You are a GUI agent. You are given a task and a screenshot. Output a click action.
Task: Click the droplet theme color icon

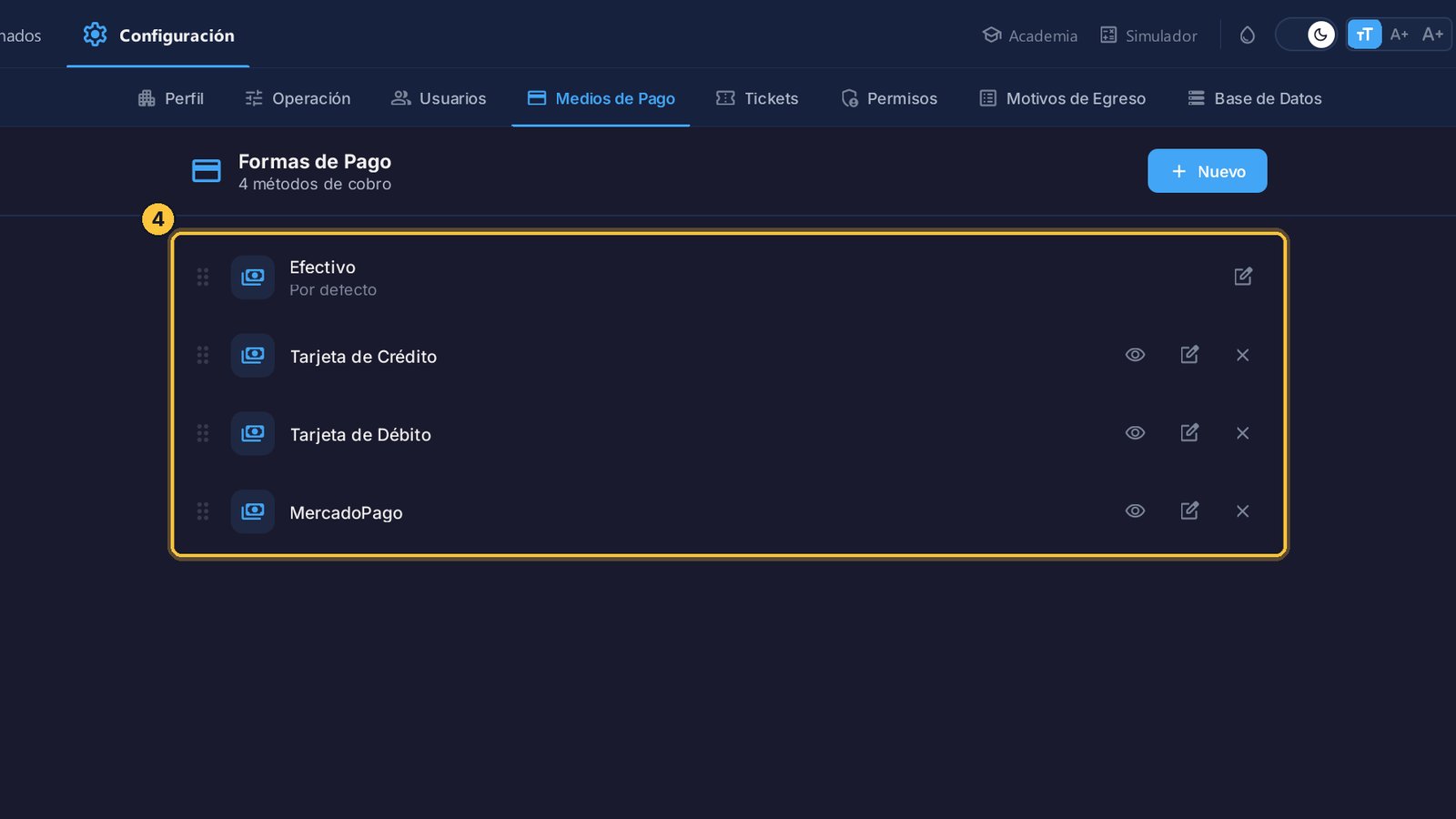1248,35
